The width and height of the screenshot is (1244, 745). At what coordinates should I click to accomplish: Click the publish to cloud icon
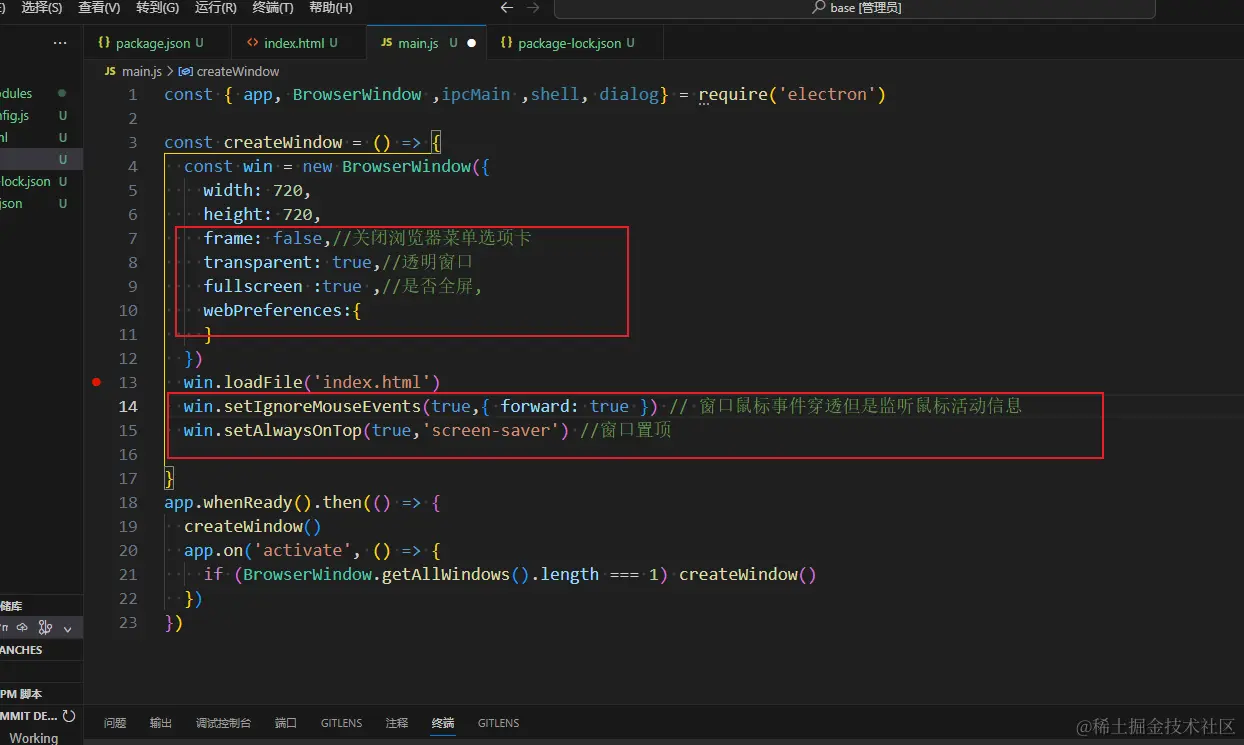[x=22, y=628]
